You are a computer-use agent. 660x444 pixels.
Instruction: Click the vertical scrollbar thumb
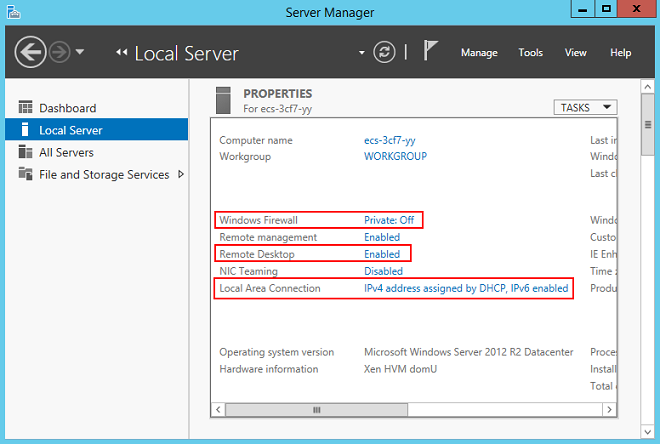647,125
